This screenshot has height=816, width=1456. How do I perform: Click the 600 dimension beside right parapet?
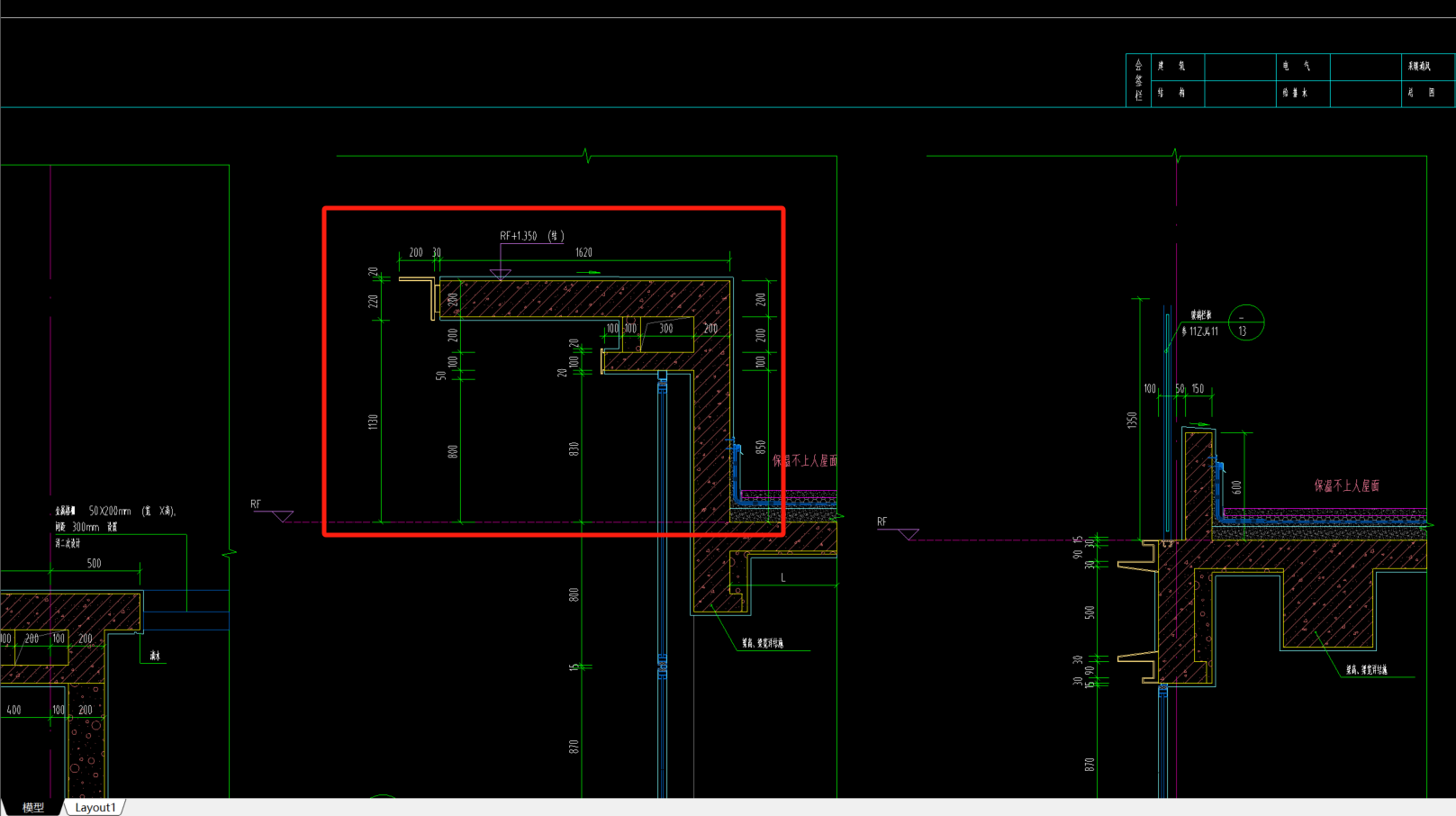1237,487
